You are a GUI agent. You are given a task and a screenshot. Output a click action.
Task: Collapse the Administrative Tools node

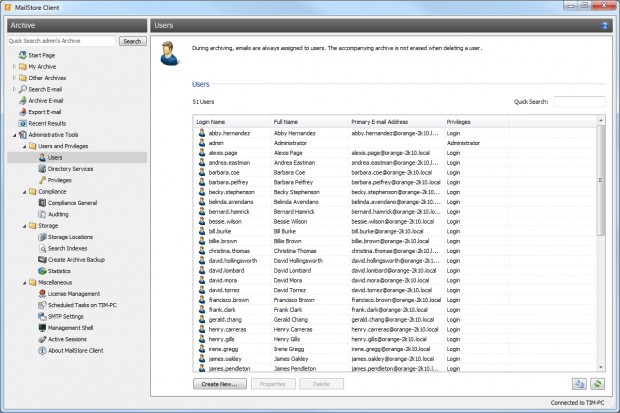(x=15, y=135)
